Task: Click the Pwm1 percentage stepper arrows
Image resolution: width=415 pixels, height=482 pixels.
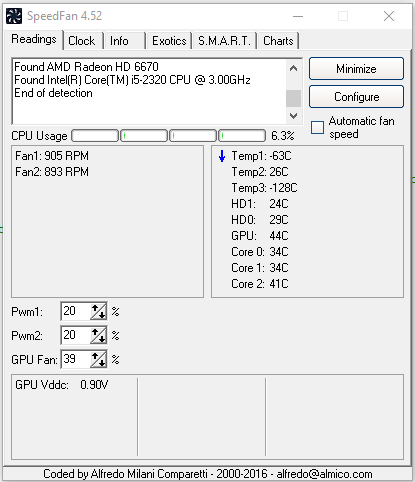Action: coord(98,311)
